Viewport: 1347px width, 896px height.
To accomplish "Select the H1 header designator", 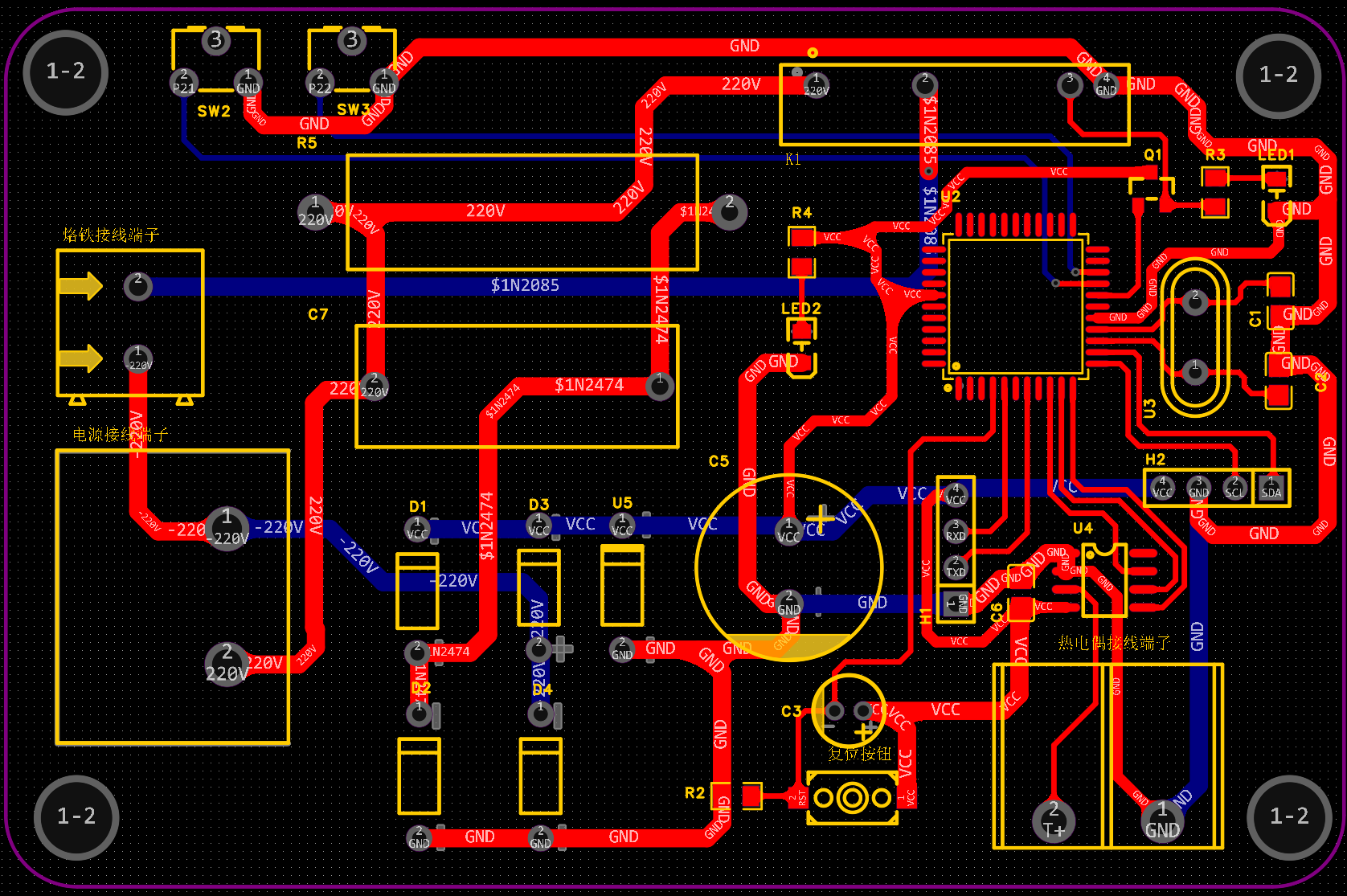I will [x=925, y=616].
